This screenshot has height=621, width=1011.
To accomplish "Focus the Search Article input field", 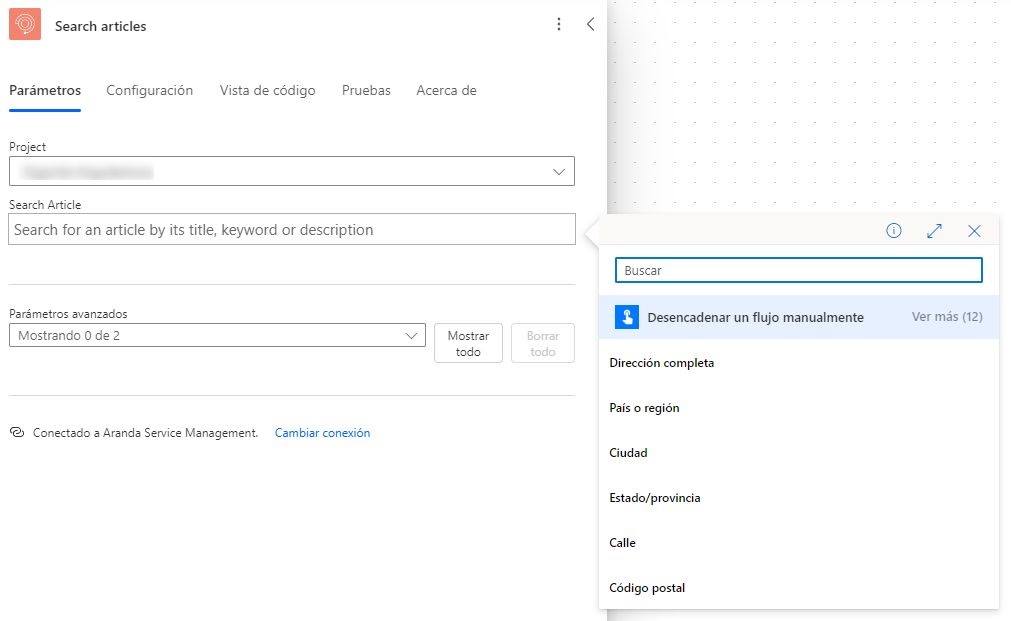I will 292,230.
